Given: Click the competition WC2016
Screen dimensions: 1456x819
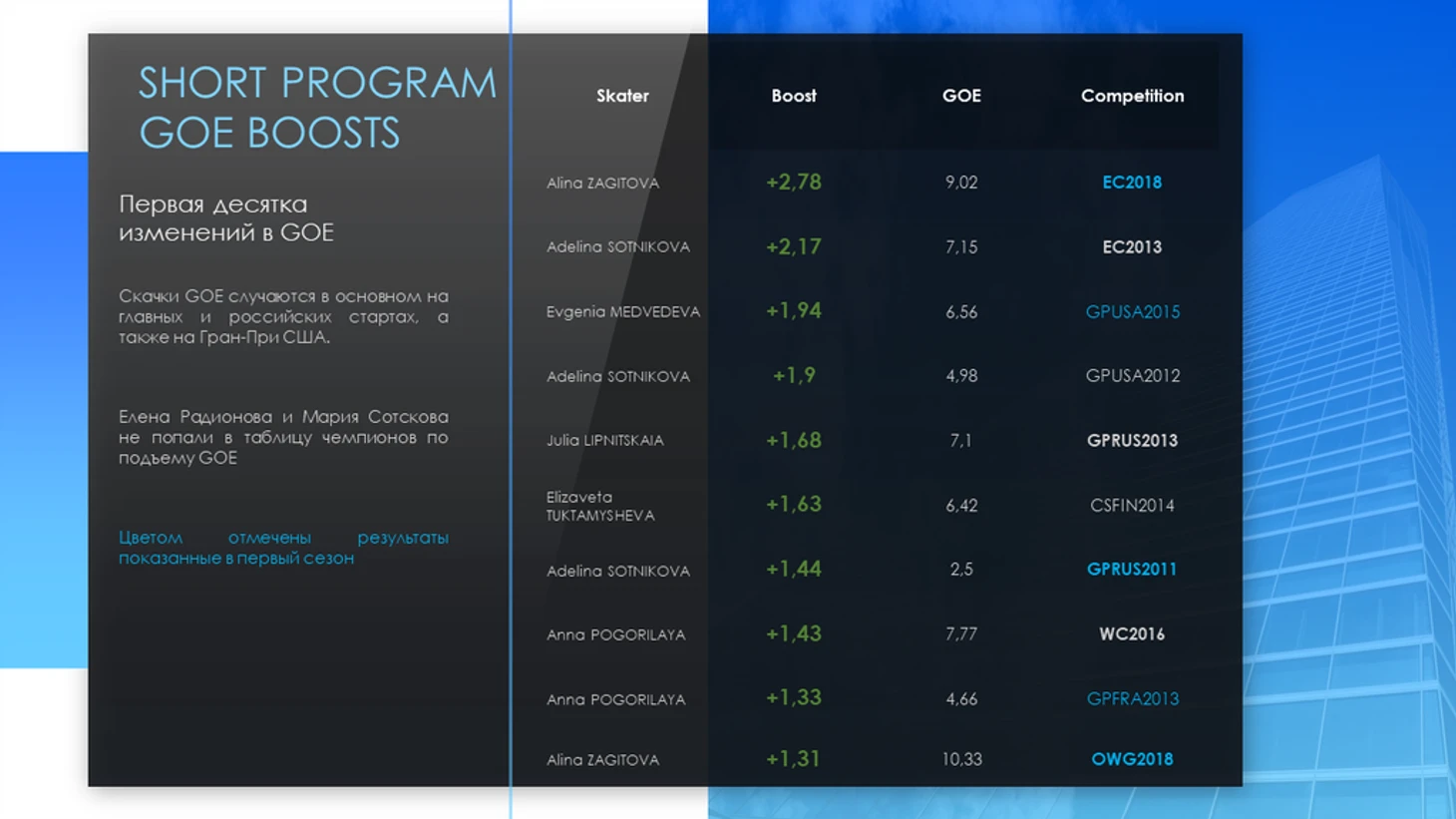Looking at the screenshot, I should pos(1132,634).
